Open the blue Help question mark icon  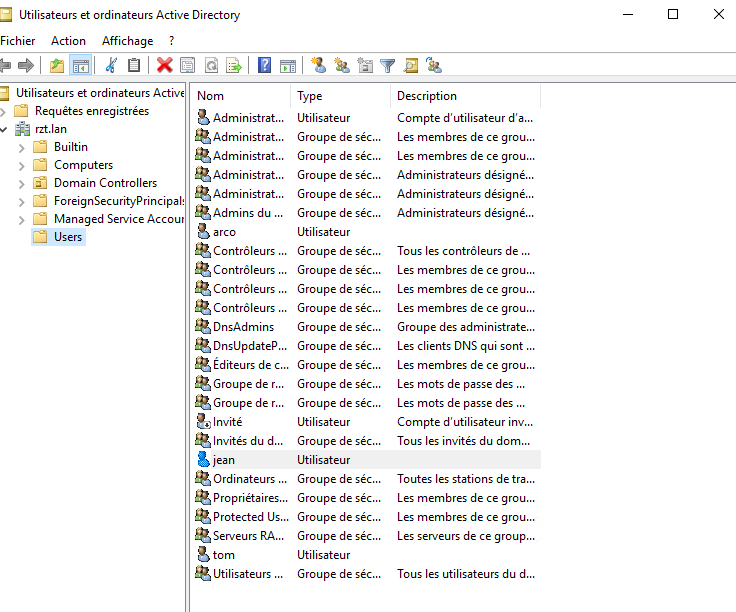(x=265, y=65)
